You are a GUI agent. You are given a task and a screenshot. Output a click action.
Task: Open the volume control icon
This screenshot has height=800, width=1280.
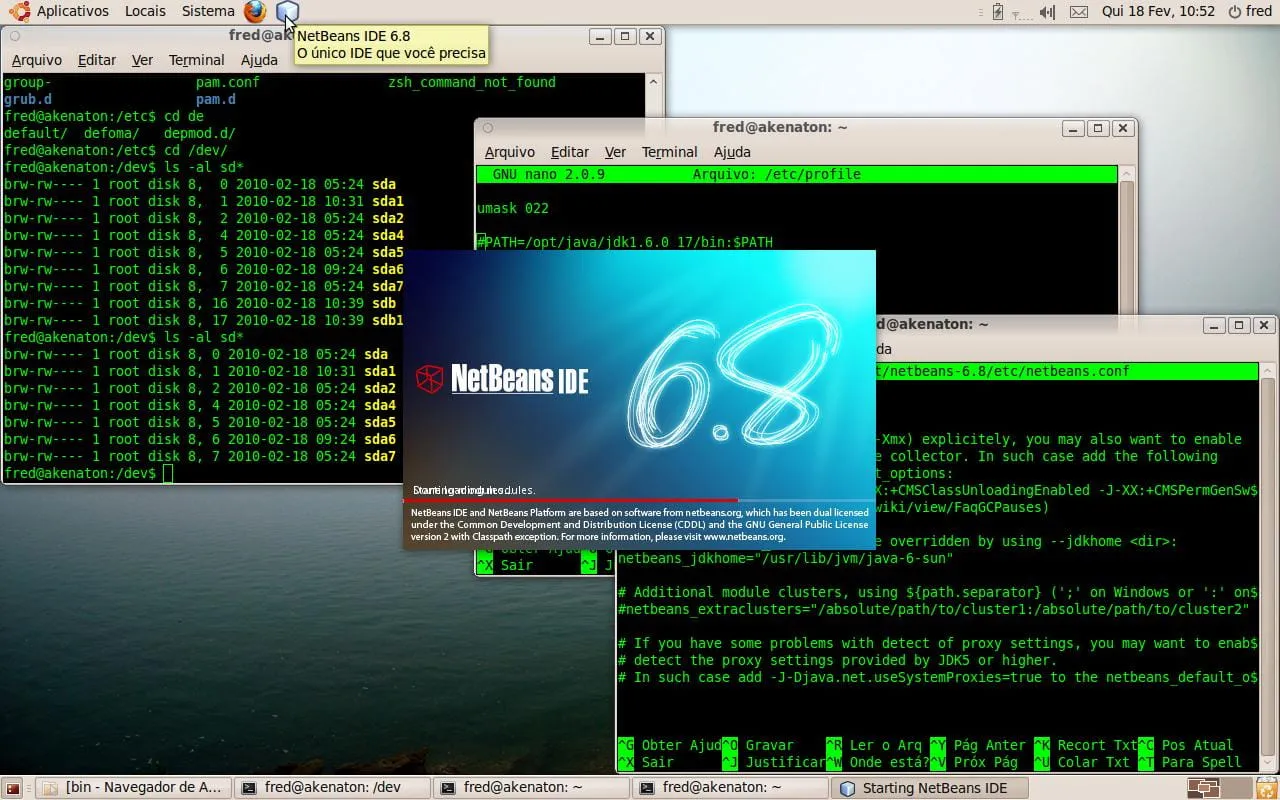click(1047, 12)
